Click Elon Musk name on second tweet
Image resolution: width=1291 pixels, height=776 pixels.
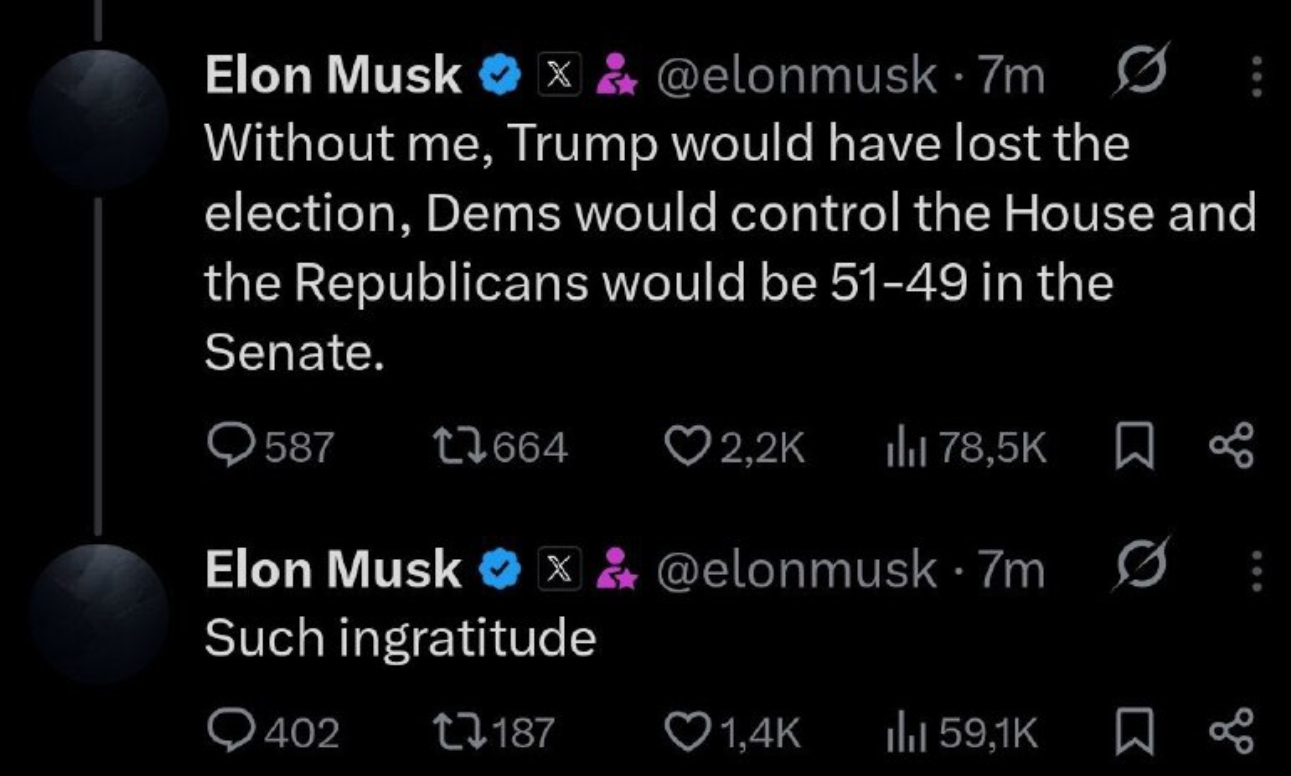pos(332,570)
